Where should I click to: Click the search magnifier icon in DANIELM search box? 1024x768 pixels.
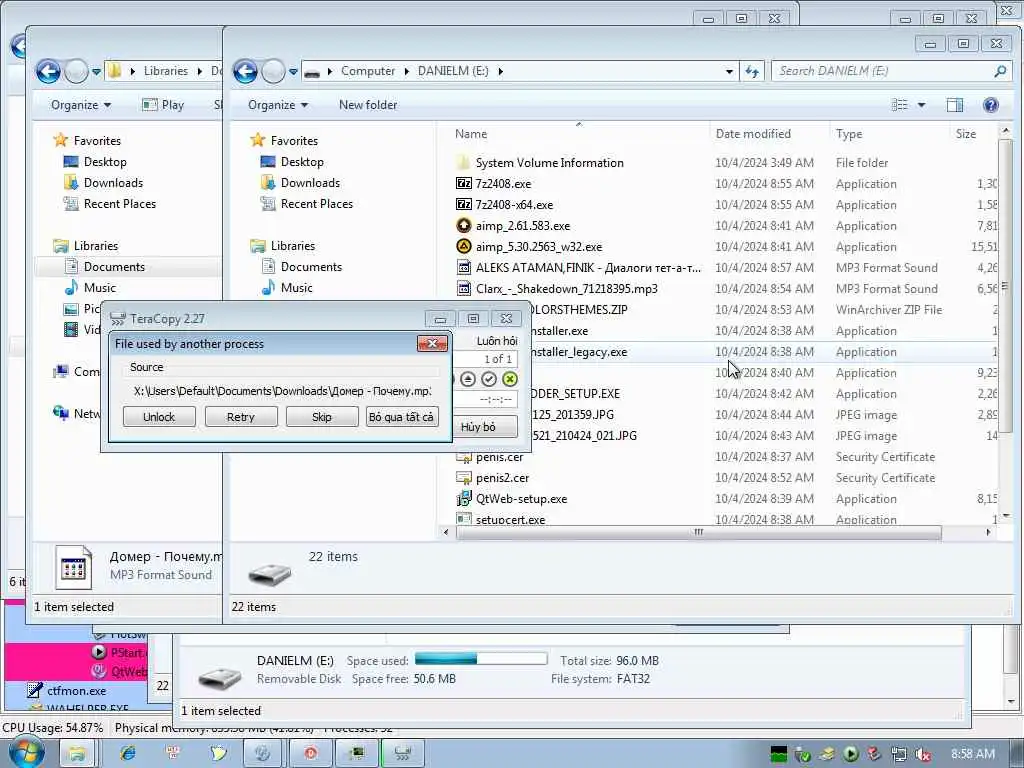click(x=999, y=71)
